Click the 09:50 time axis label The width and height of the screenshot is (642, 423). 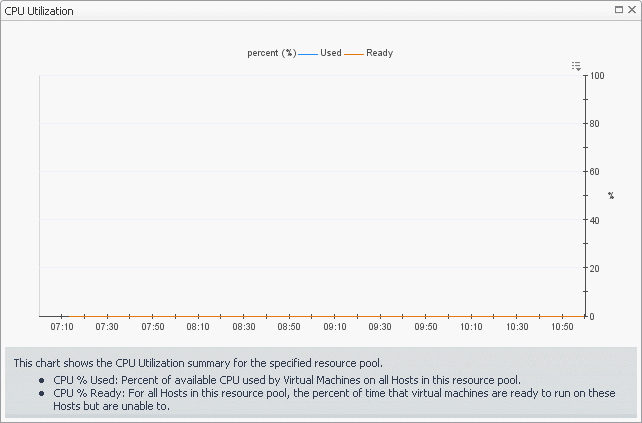(x=426, y=327)
